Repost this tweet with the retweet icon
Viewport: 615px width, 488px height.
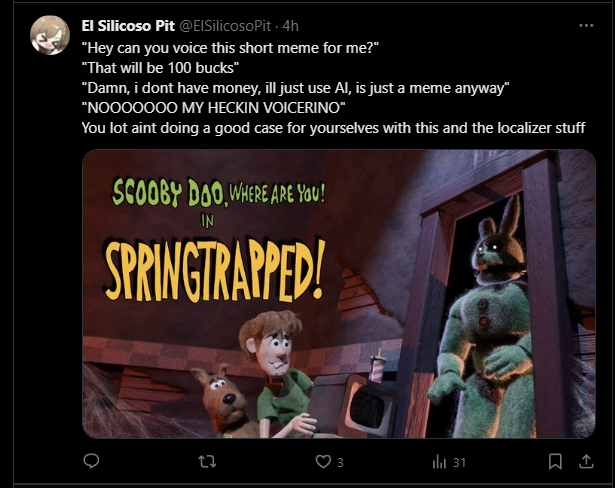tap(207, 462)
